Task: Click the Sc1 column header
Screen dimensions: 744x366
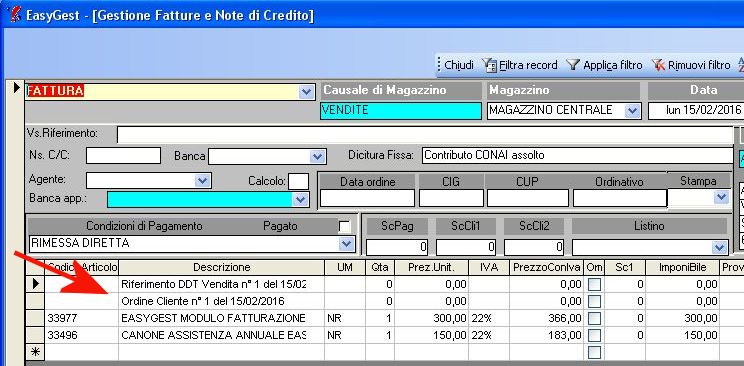Action: coord(625,267)
